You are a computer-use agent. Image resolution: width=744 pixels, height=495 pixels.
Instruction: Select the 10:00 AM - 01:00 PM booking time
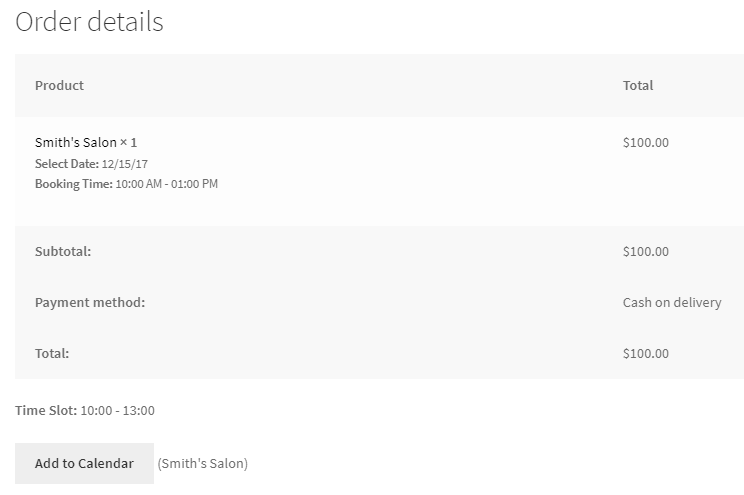click(x=167, y=184)
